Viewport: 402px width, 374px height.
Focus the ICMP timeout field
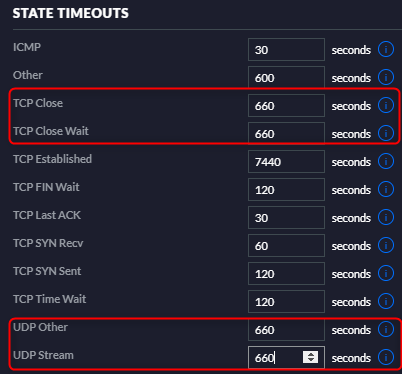pos(286,49)
